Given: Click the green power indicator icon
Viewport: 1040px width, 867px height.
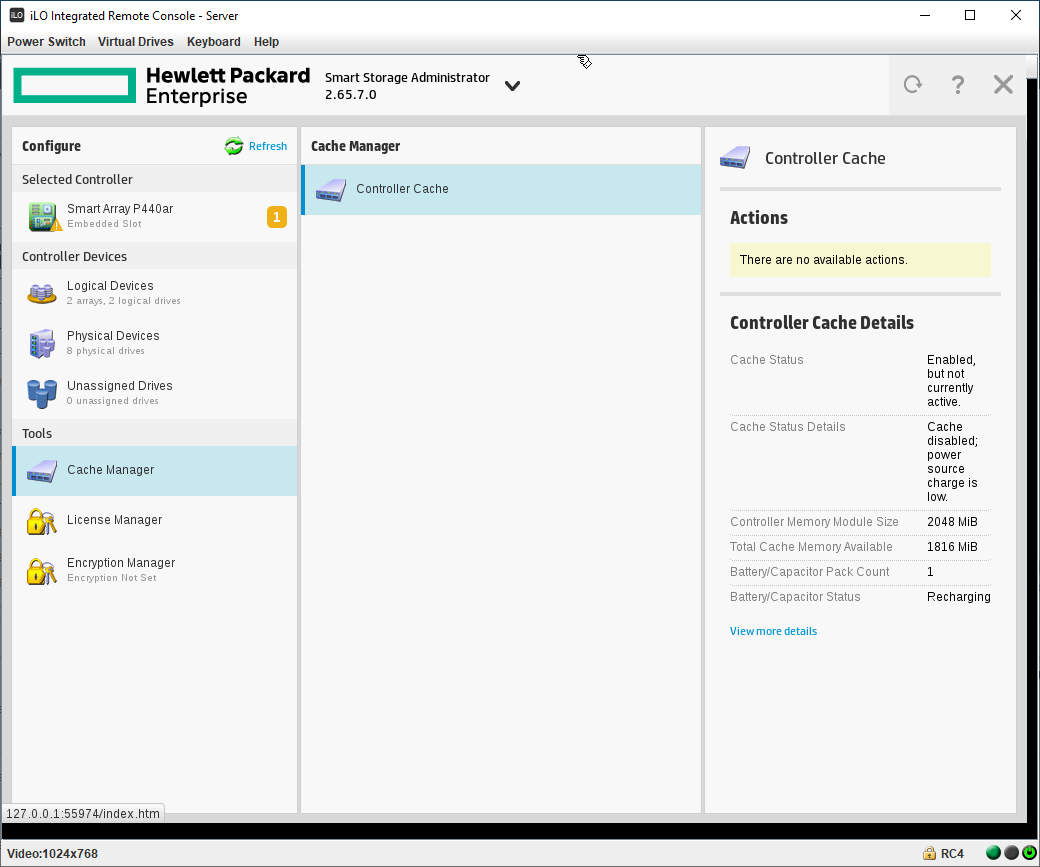Looking at the screenshot, I should click(1029, 853).
